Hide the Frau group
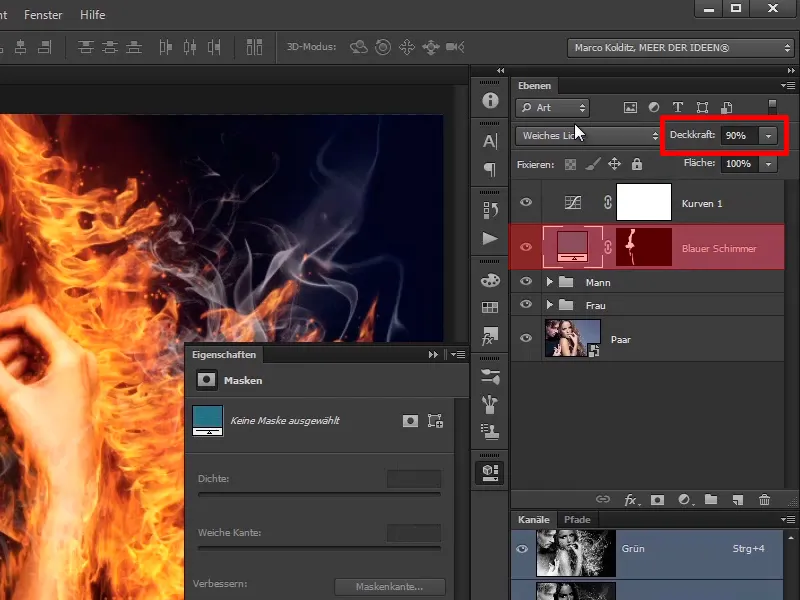The width and height of the screenshot is (800, 600). [526, 304]
